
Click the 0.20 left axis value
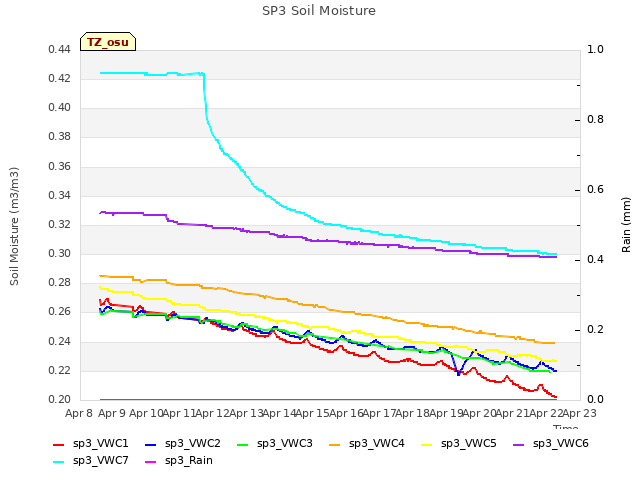[x=60, y=399]
